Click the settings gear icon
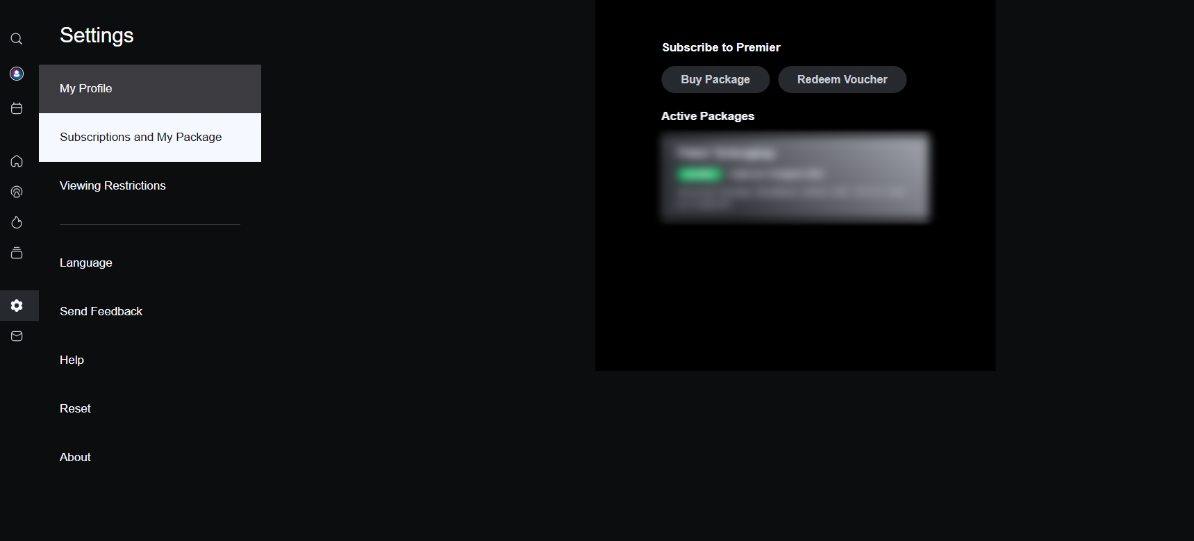Image resolution: width=1194 pixels, height=541 pixels. pyautogui.click(x=16, y=306)
